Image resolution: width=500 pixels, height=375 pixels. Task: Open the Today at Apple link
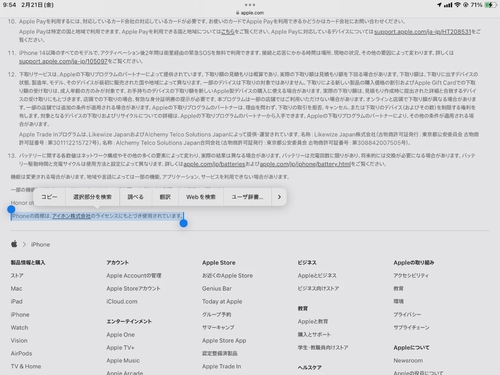click(x=222, y=302)
